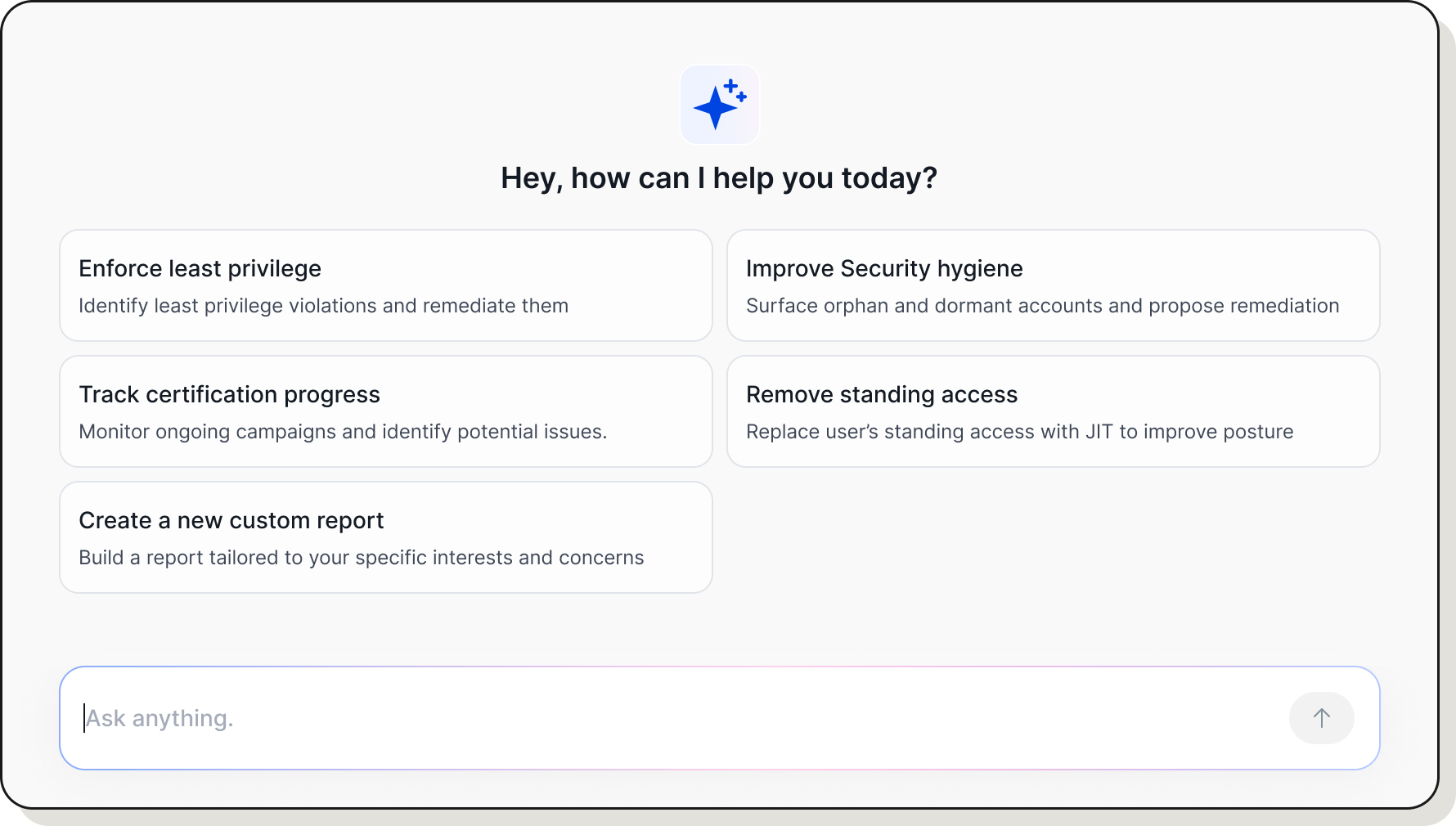Click the card mentioning JIT access replacement
1456x826 pixels.
[1054, 411]
